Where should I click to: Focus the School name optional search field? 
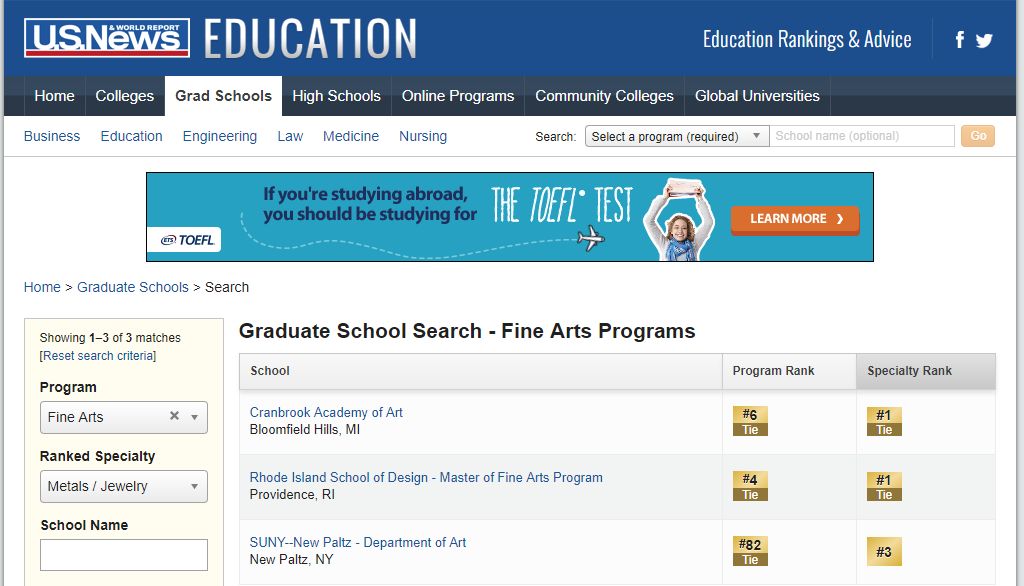pos(861,136)
